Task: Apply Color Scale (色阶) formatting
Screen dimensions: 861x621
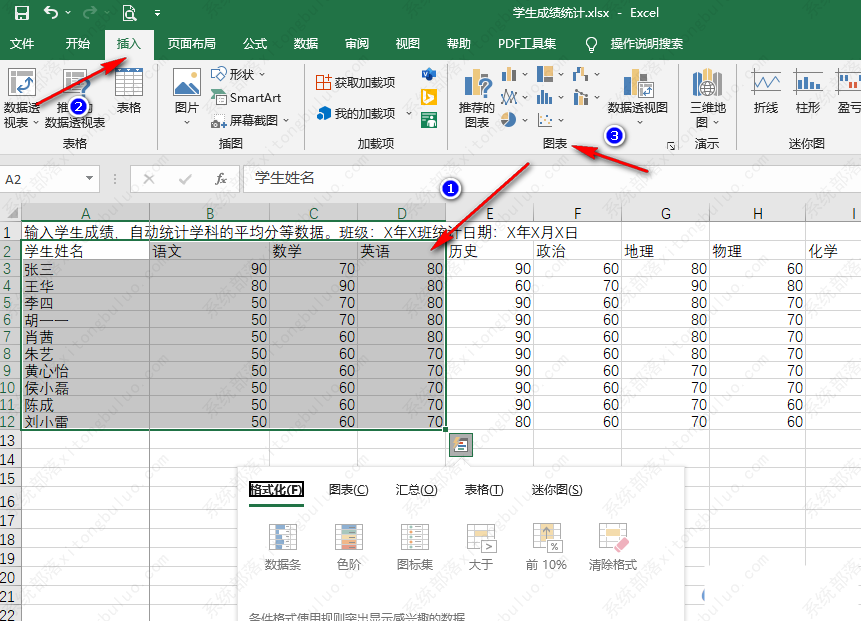Action: (349, 547)
